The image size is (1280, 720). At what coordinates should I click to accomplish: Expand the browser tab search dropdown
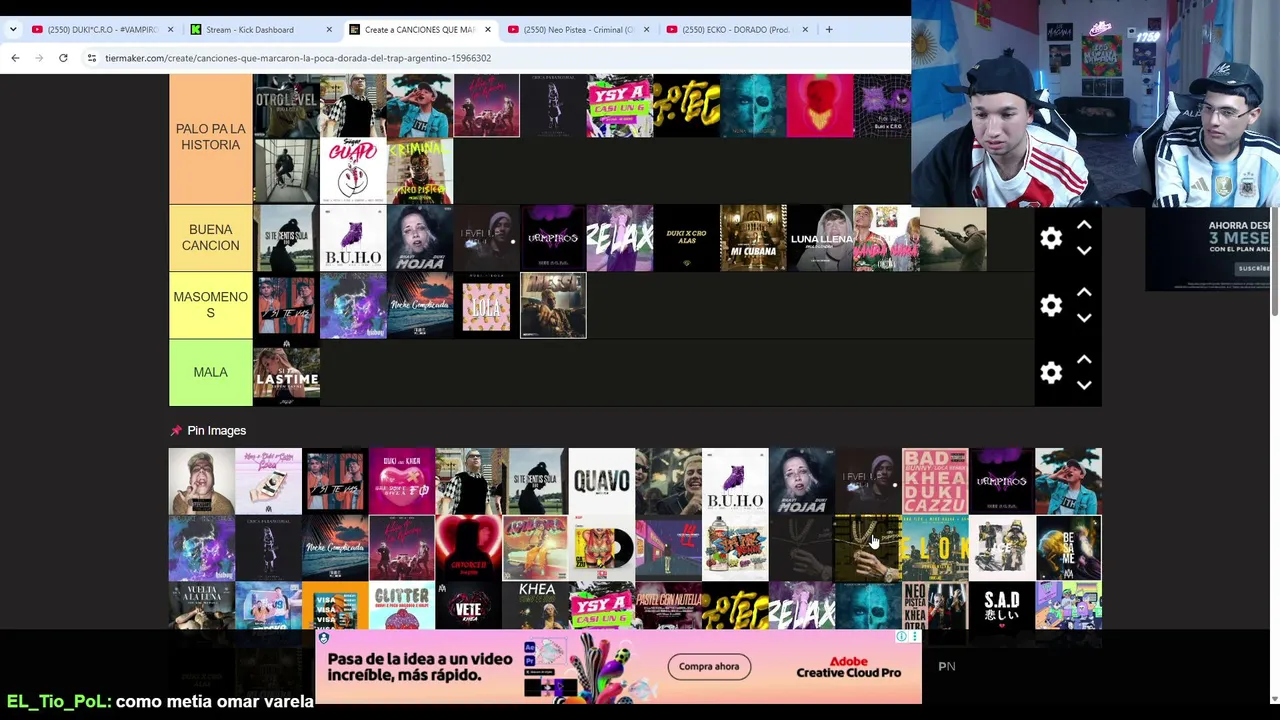click(13, 29)
